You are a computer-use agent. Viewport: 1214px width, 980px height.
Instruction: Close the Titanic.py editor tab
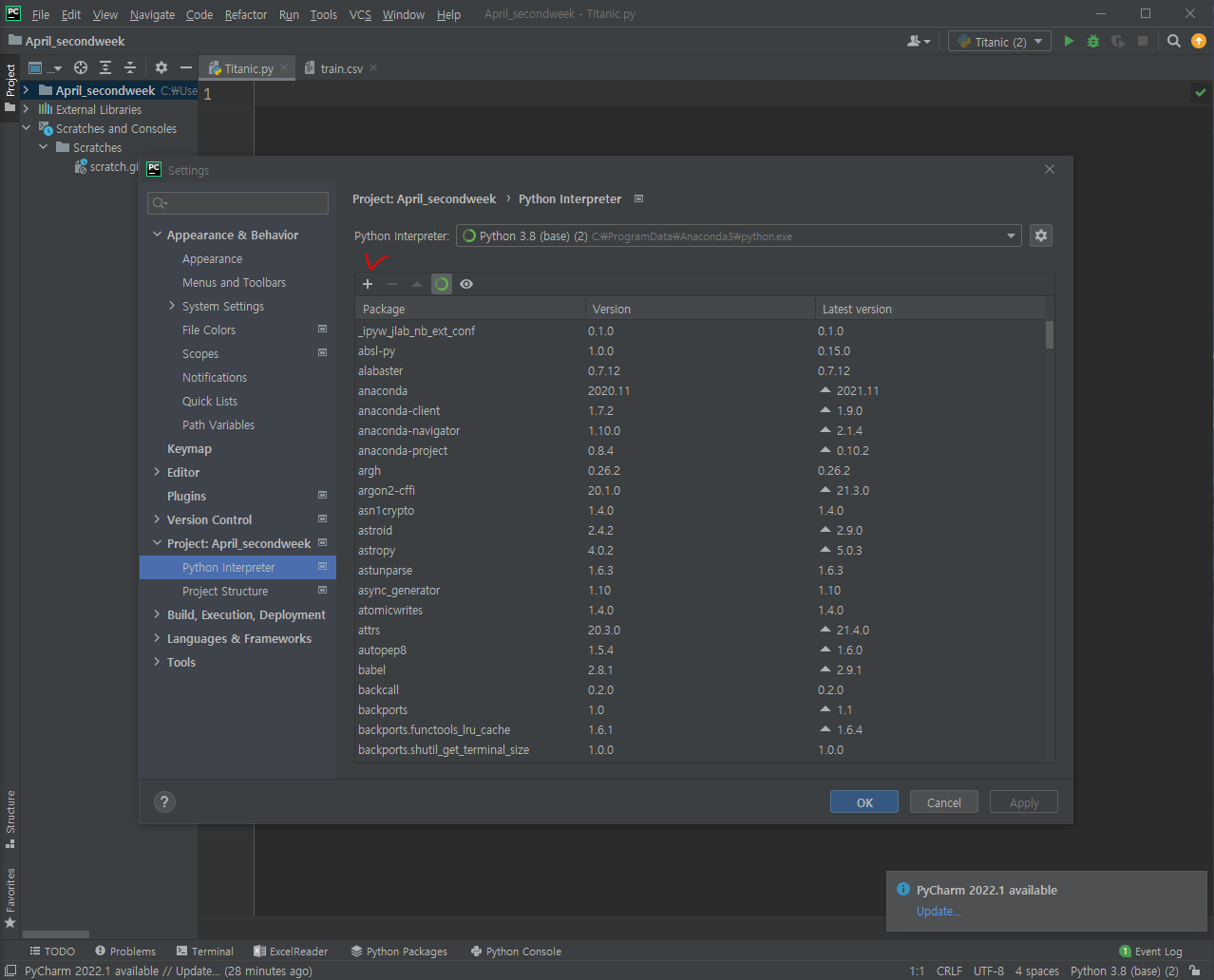click(x=284, y=68)
